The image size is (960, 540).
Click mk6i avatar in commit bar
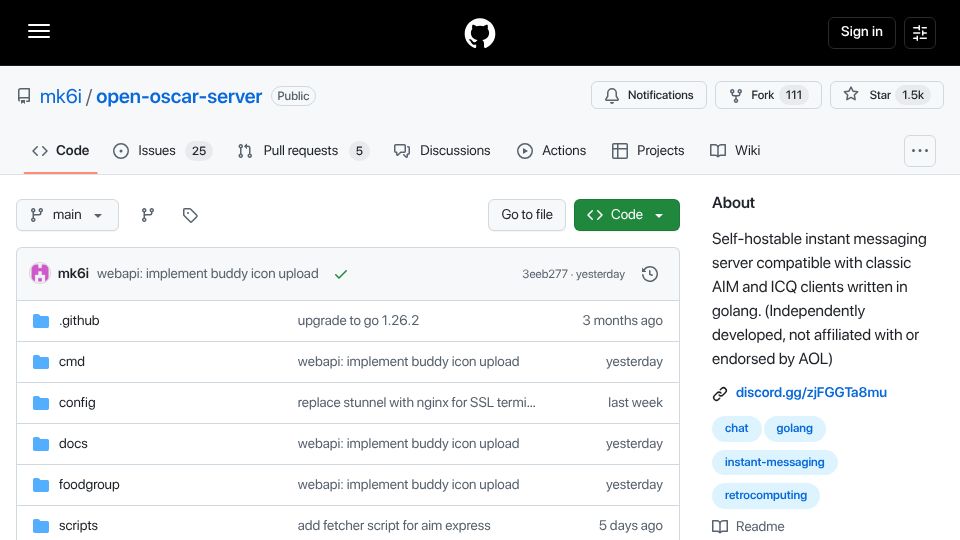point(40,273)
